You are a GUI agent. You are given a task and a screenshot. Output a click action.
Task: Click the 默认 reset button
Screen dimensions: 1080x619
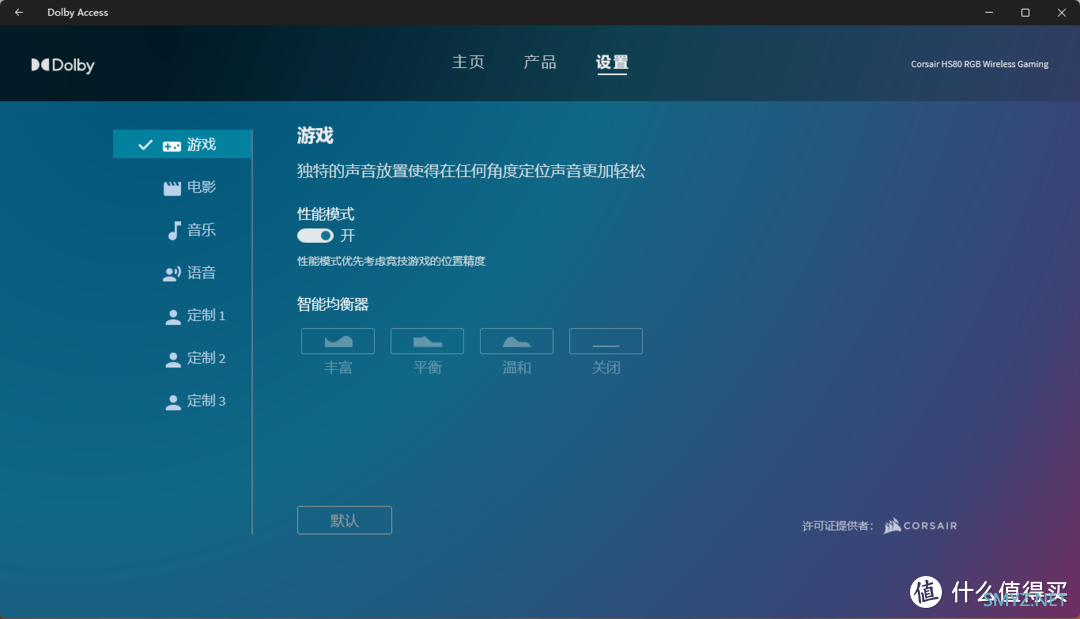[344, 521]
